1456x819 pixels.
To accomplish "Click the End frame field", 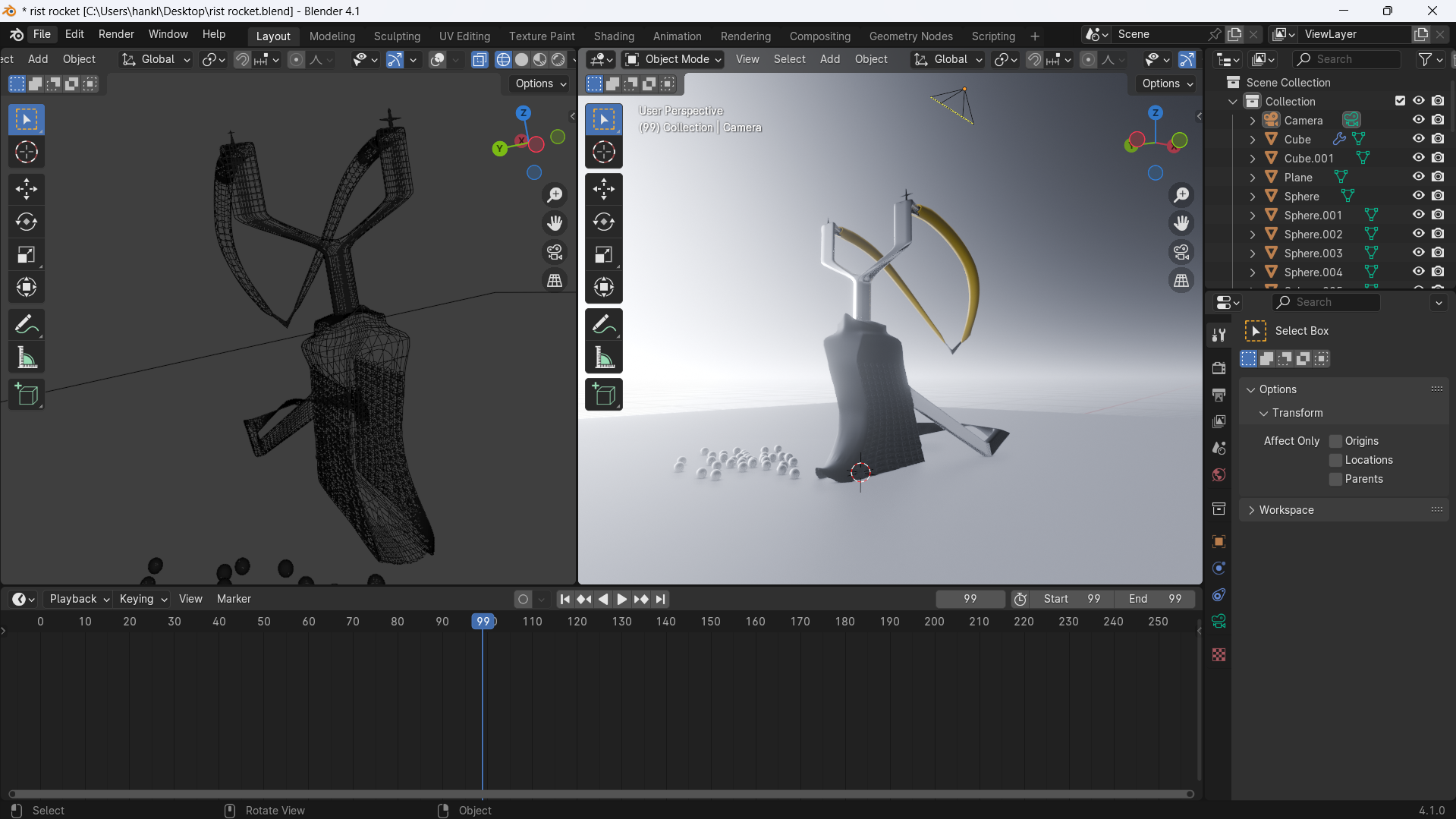I will (1155, 599).
